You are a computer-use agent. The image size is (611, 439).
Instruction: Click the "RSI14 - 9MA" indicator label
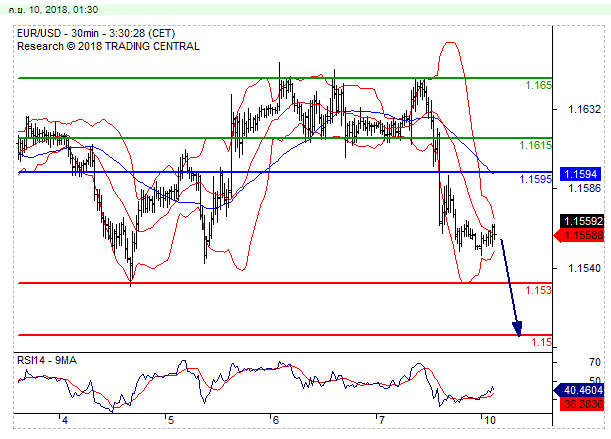point(47,361)
